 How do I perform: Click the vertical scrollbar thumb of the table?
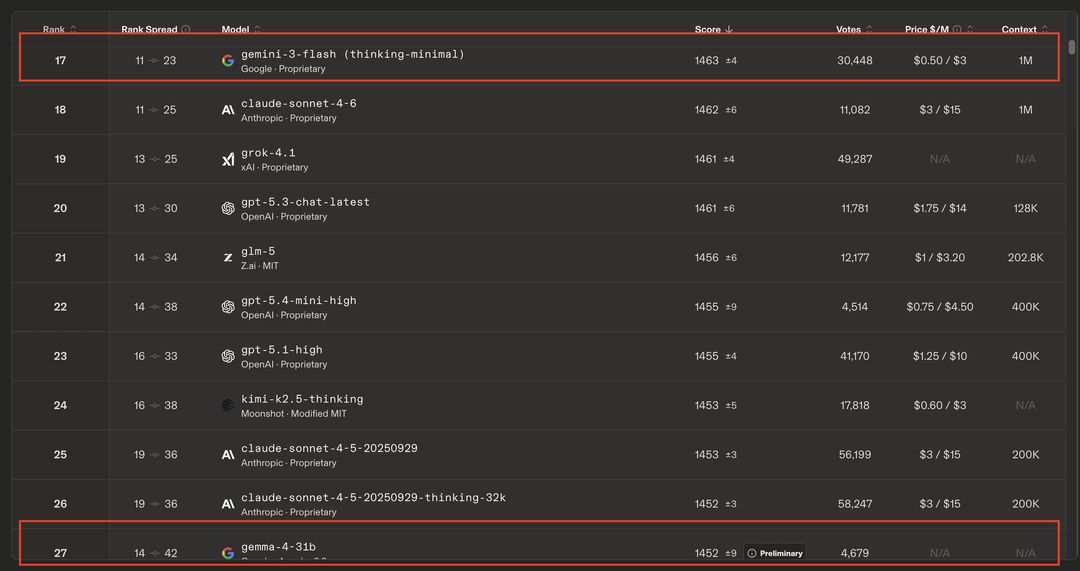point(1071,47)
